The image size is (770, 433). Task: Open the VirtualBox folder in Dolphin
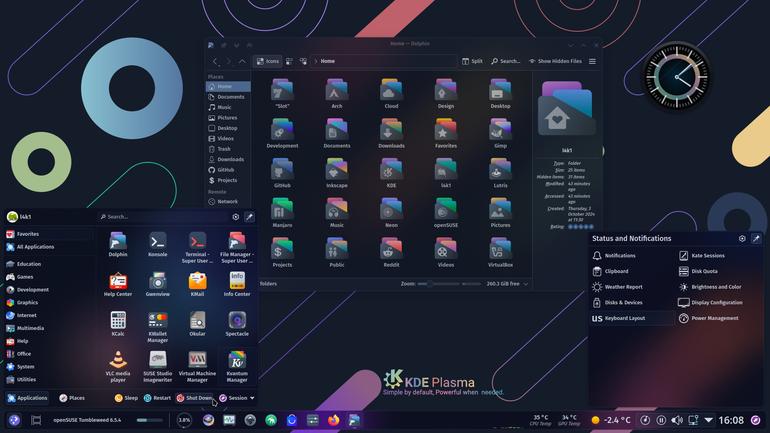click(500, 252)
